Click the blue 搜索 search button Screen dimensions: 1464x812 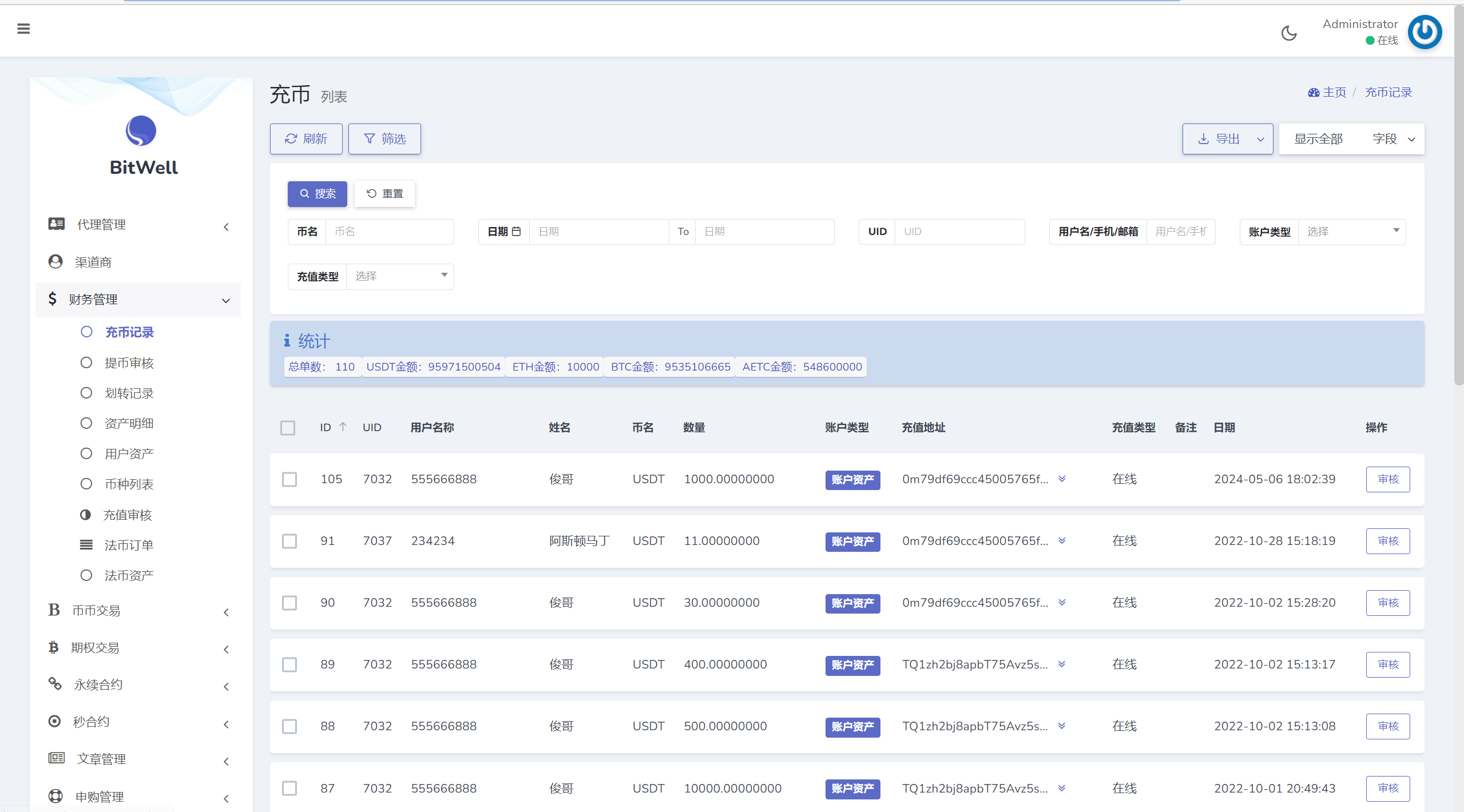[318, 194]
